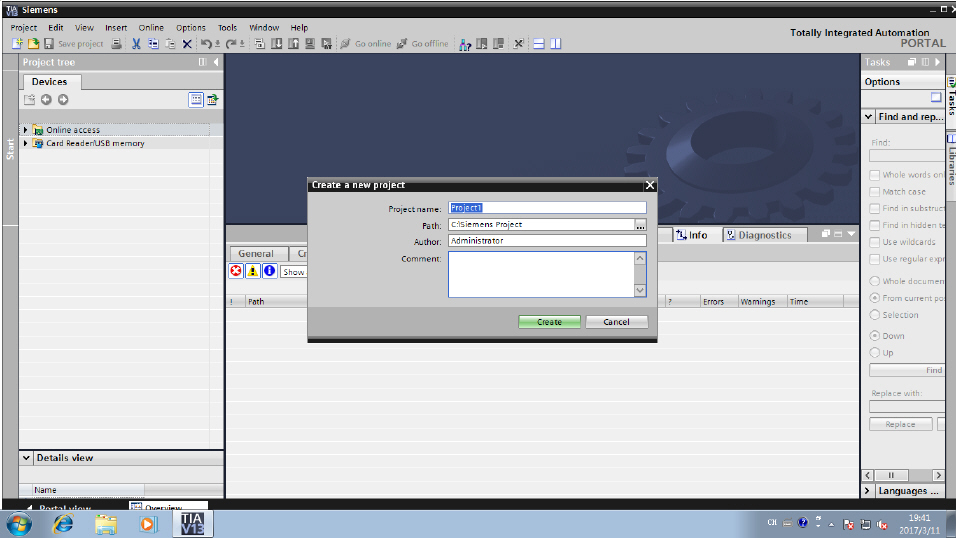Collapse the Find and replace section
Screen dimensions: 956x538
pyautogui.click(x=869, y=117)
